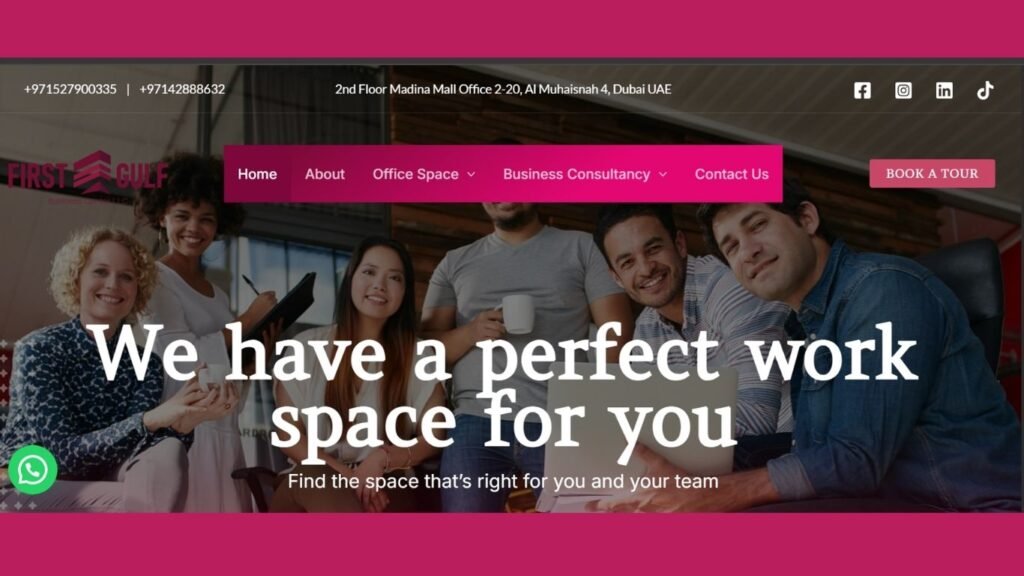The height and width of the screenshot is (576, 1024).
Task: Select Business Consultancy in the navigation bar
Action: [576, 174]
